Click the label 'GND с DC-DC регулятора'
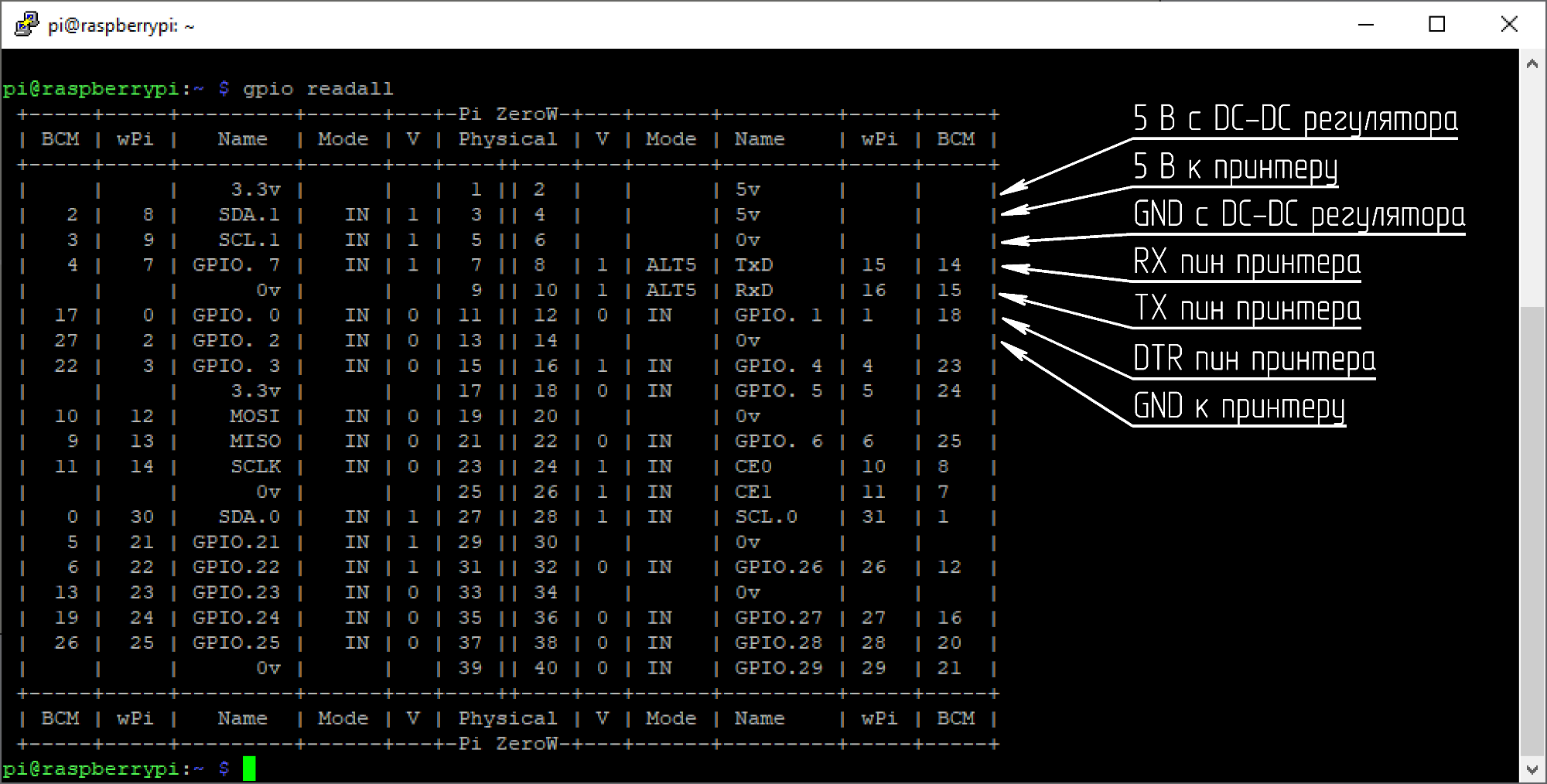 point(1299,215)
